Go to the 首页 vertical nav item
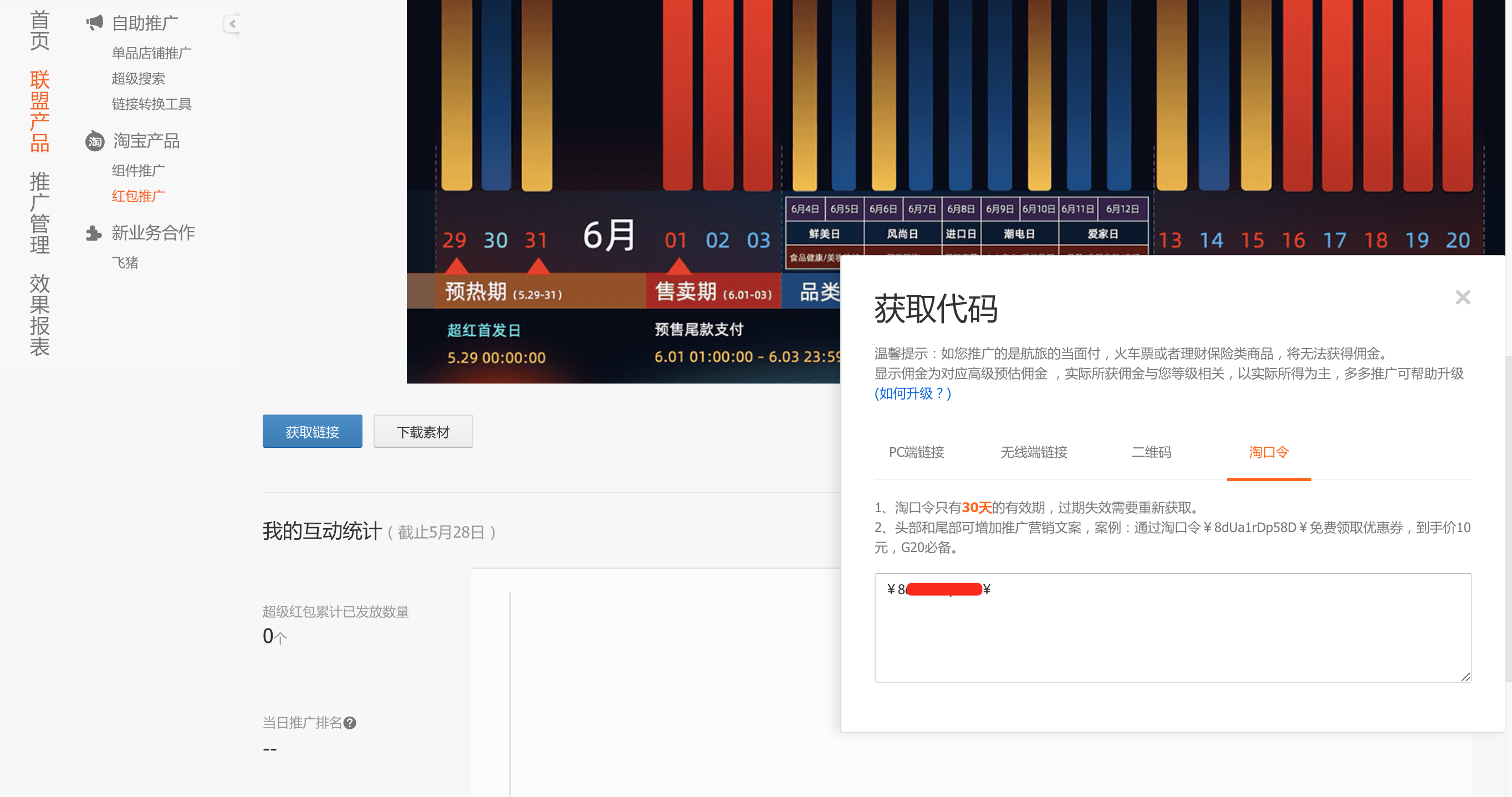 point(39,30)
